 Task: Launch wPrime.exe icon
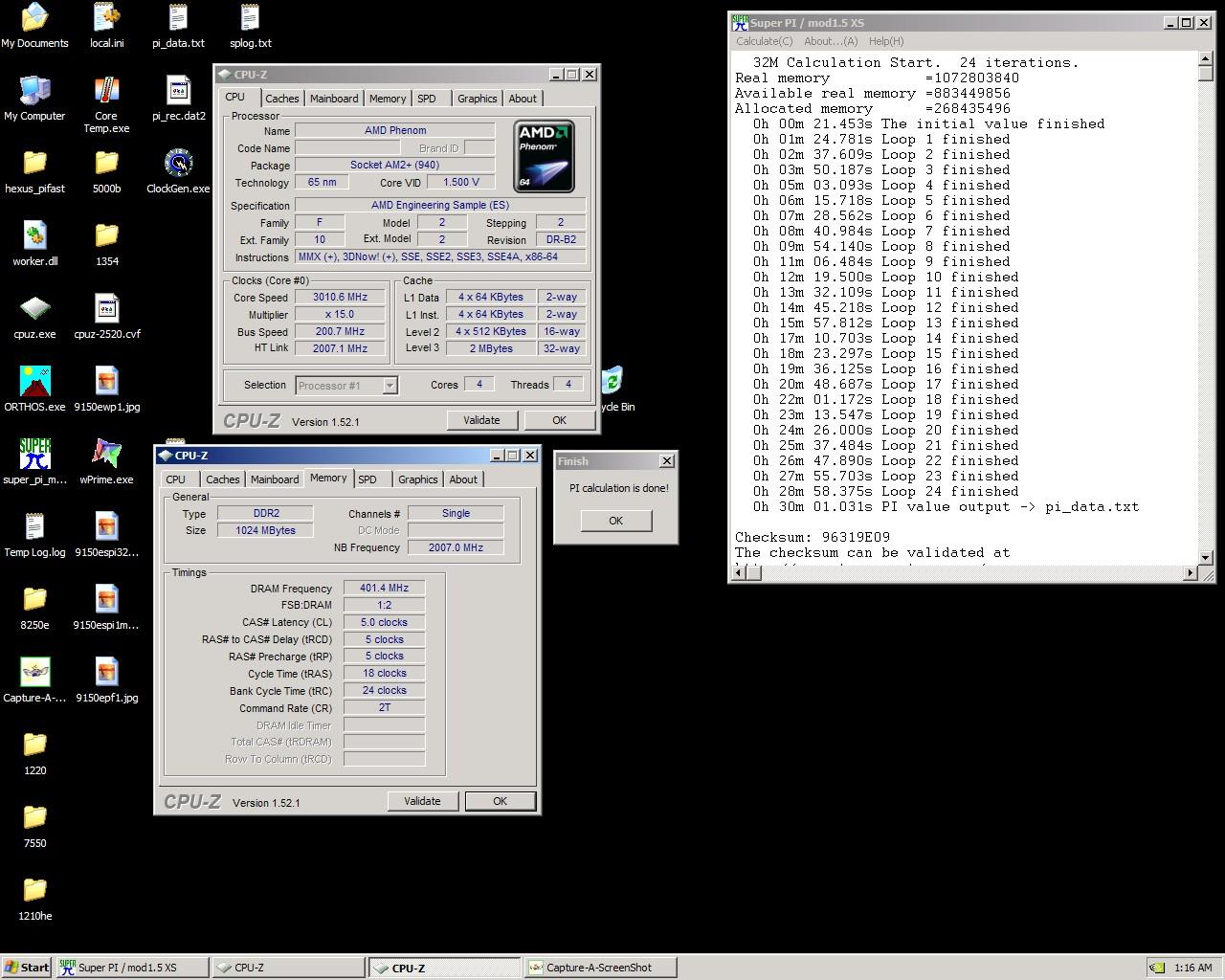106,462
